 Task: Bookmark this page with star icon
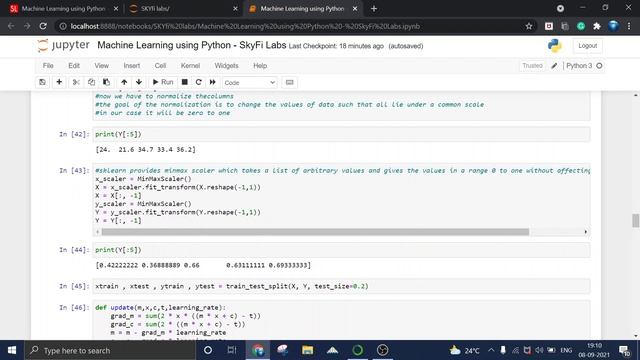(529, 26)
